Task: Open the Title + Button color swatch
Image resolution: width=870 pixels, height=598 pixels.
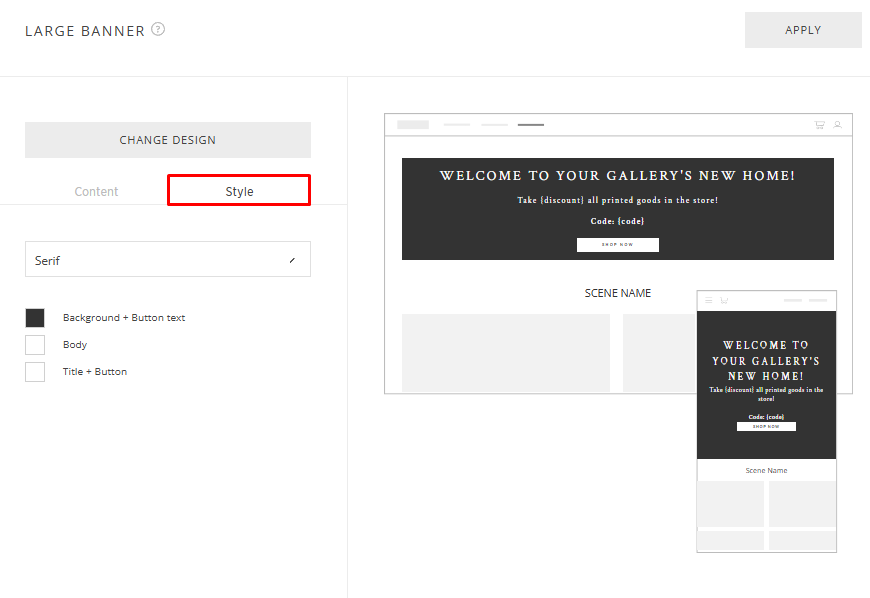Action: 35,372
